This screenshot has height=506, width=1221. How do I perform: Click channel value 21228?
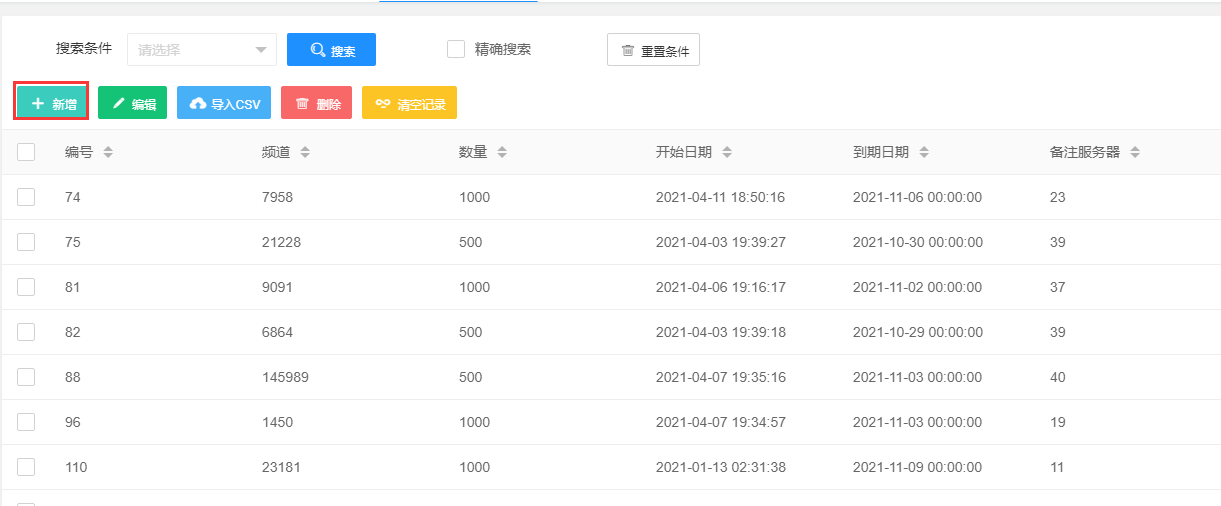pos(282,242)
